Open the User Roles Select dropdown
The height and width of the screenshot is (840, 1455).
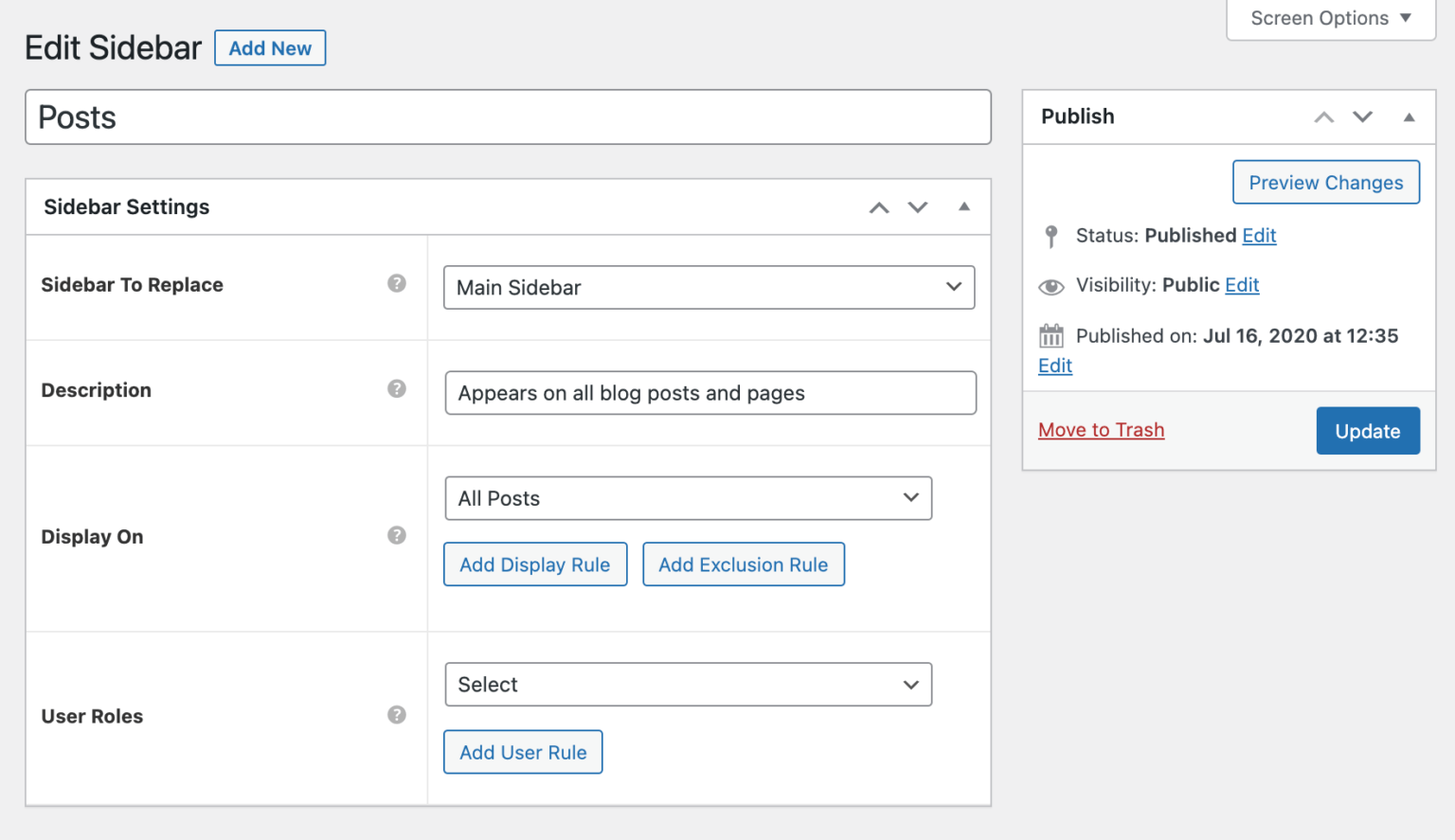click(689, 684)
